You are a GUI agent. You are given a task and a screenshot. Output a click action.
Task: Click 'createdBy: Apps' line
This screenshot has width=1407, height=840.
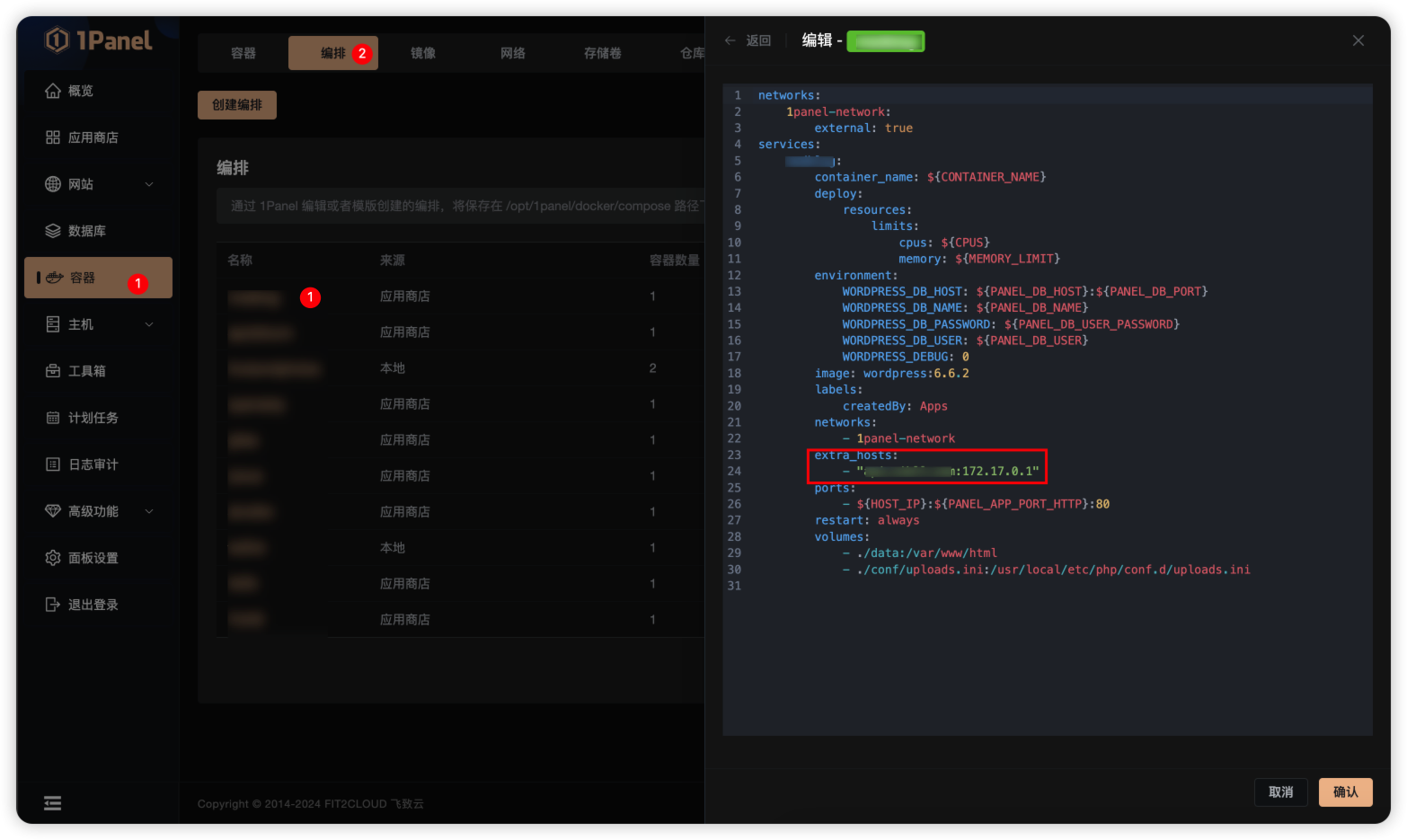click(895, 406)
